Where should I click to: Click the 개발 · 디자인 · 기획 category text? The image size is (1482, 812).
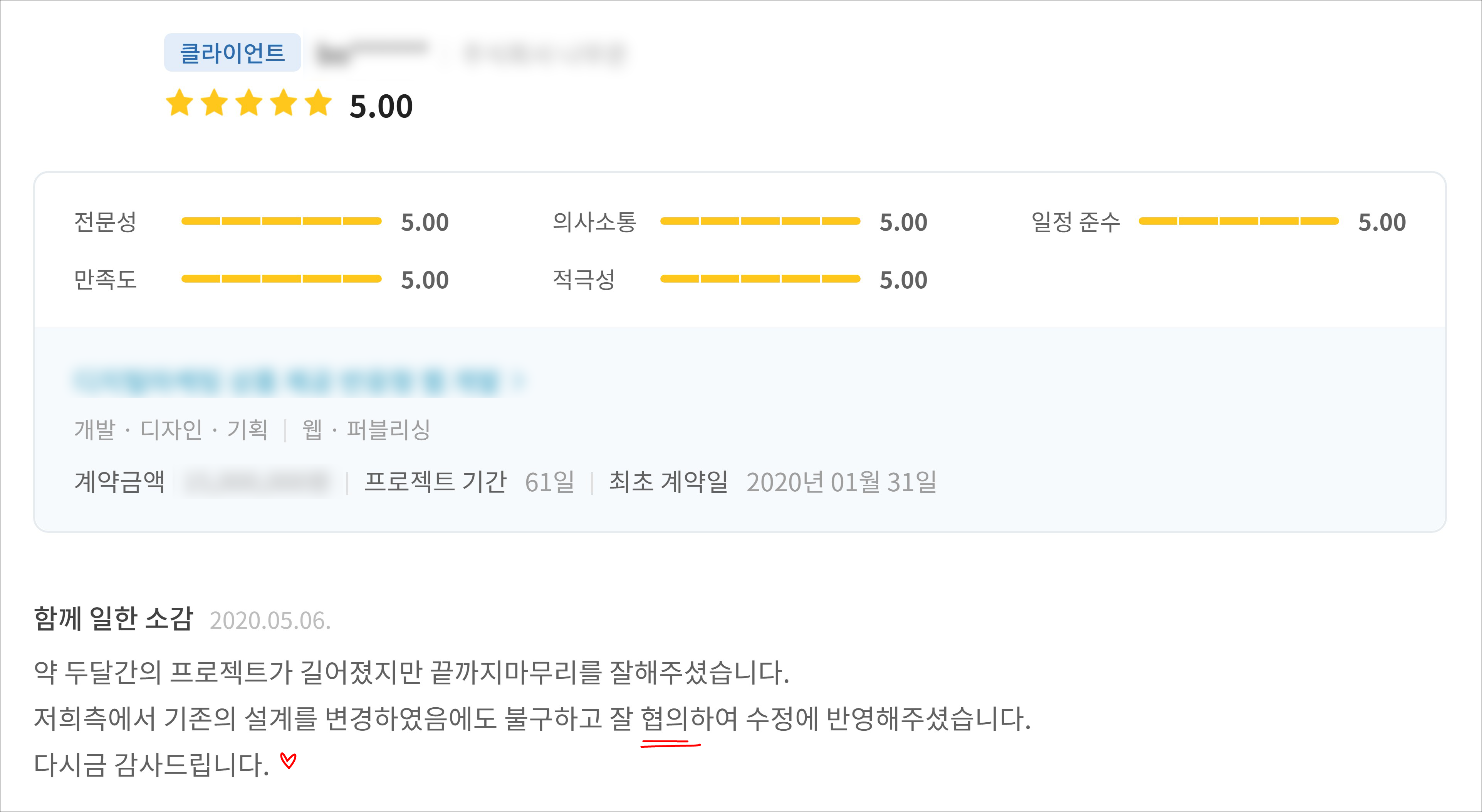(171, 430)
